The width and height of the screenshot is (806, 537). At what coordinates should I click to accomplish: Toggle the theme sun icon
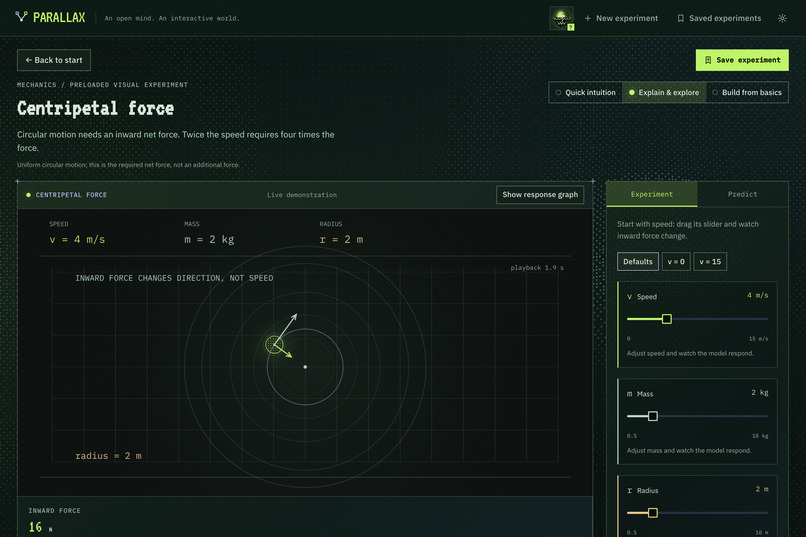pos(782,18)
